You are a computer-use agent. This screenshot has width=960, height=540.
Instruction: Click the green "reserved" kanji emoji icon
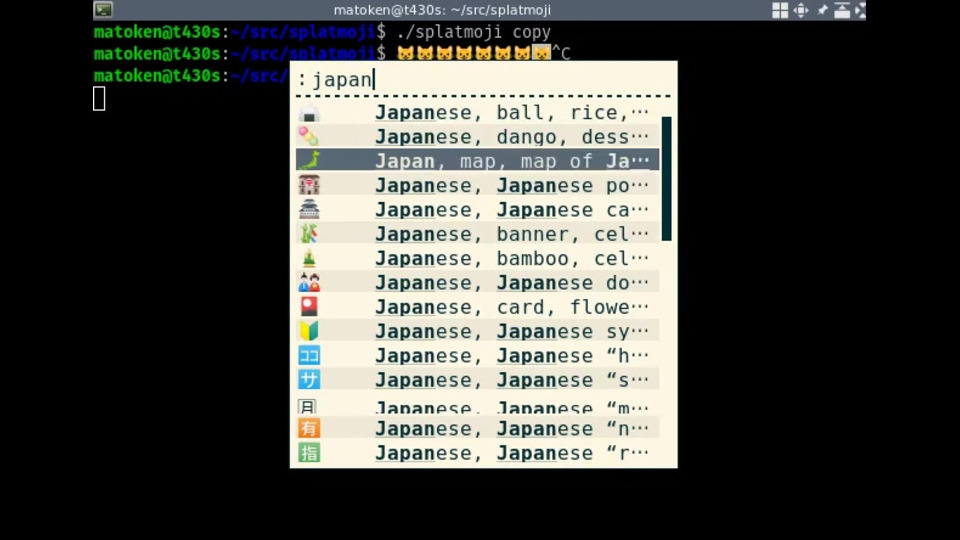point(309,452)
